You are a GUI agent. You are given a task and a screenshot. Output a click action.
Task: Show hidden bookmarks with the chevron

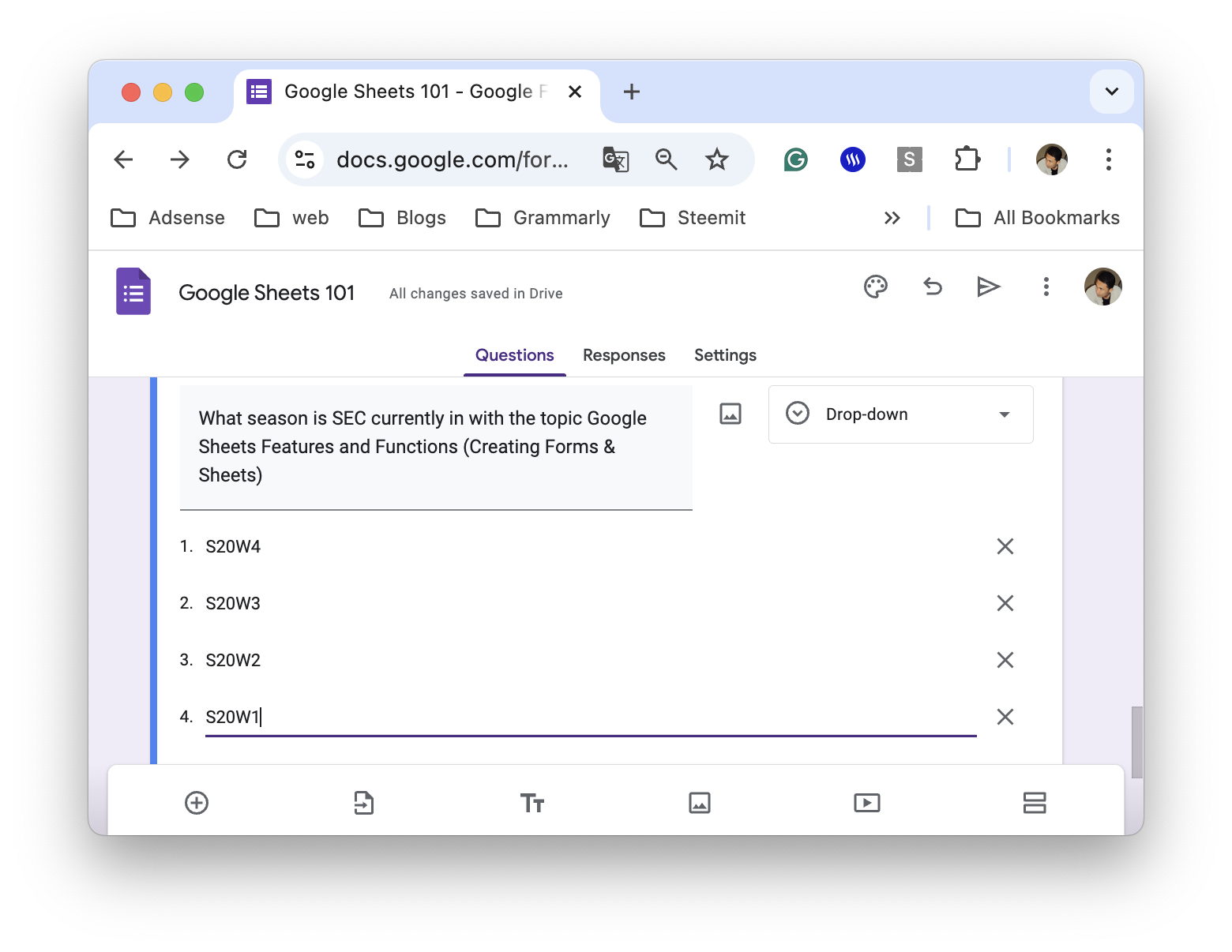pyautogui.click(x=892, y=218)
